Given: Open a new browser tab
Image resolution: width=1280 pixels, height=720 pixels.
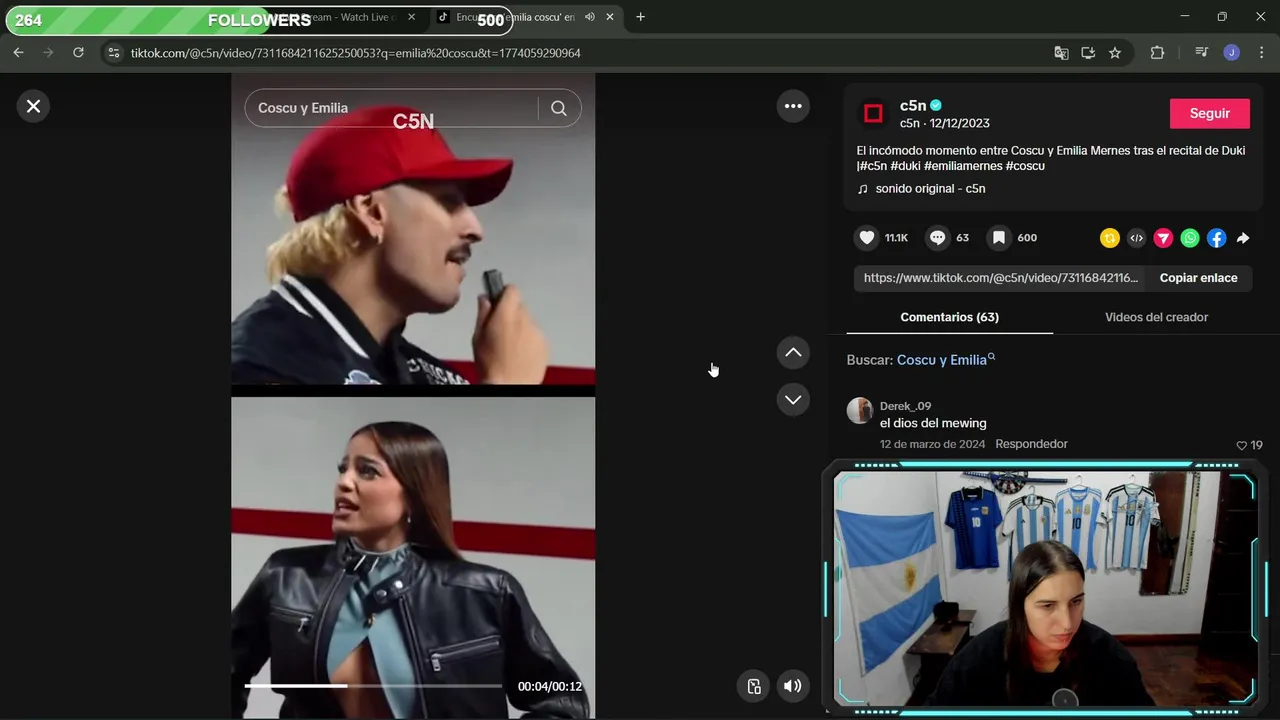Looking at the screenshot, I should (x=640, y=17).
